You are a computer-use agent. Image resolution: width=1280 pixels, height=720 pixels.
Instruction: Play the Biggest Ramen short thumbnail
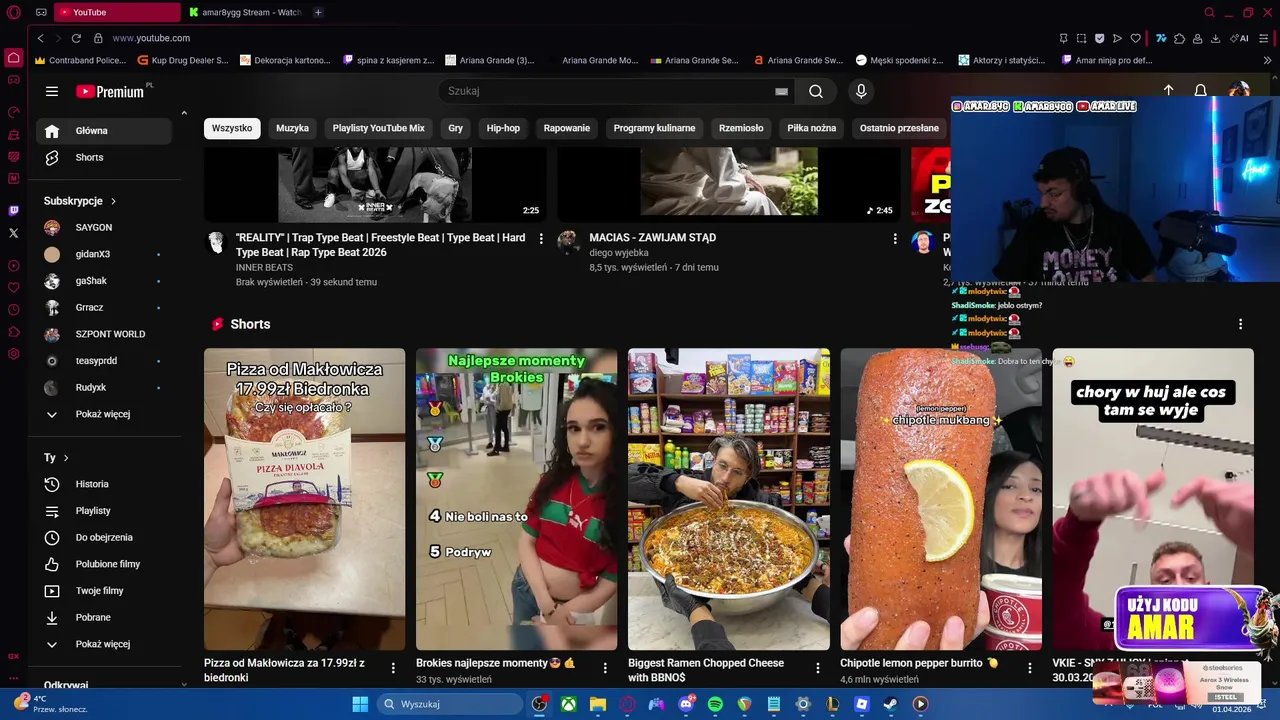pos(729,499)
